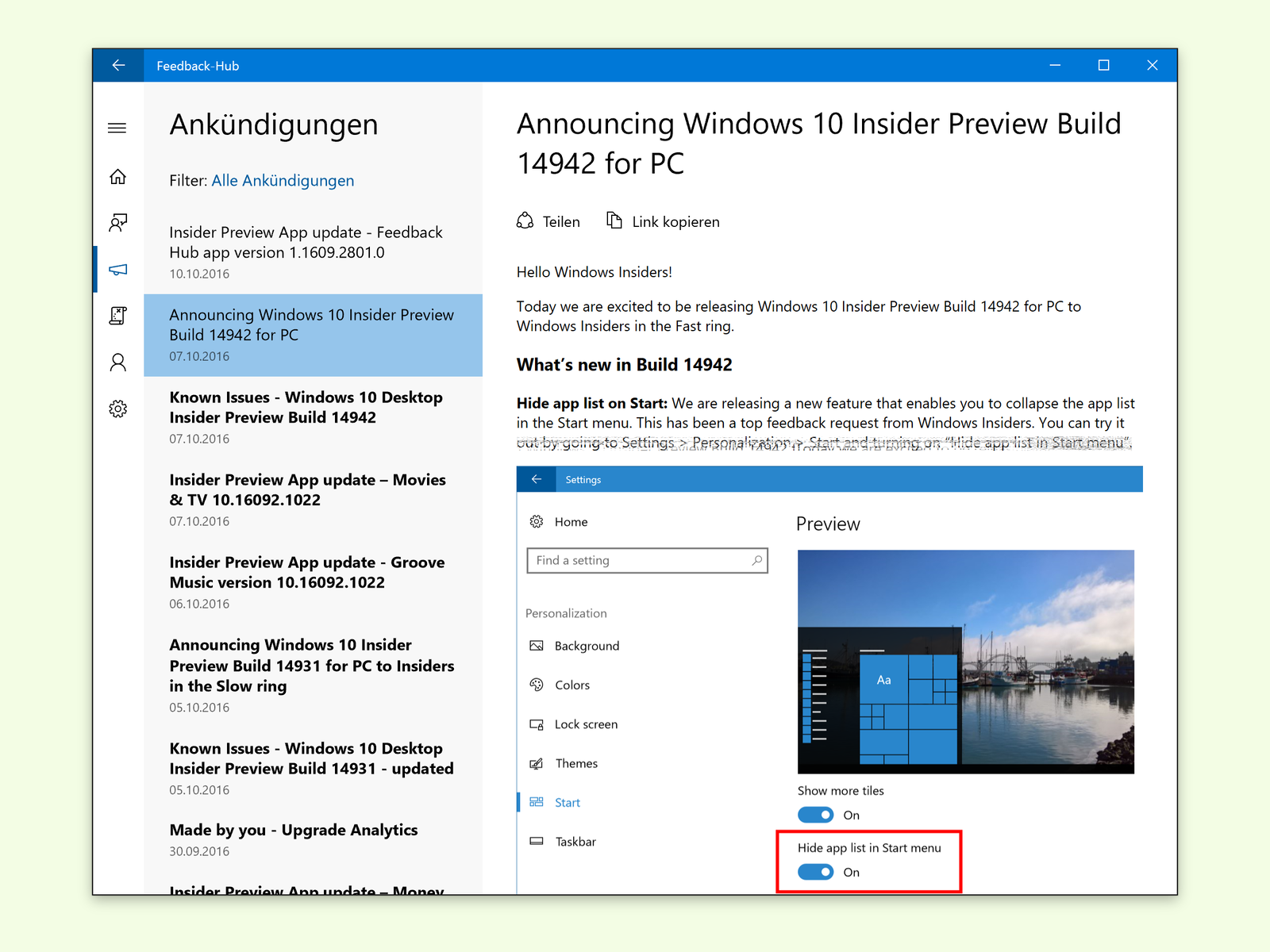Image resolution: width=1270 pixels, height=952 pixels.
Task: Open Feedback Hub app version 1.1609.2801.0 announcement
Action: 313,253
